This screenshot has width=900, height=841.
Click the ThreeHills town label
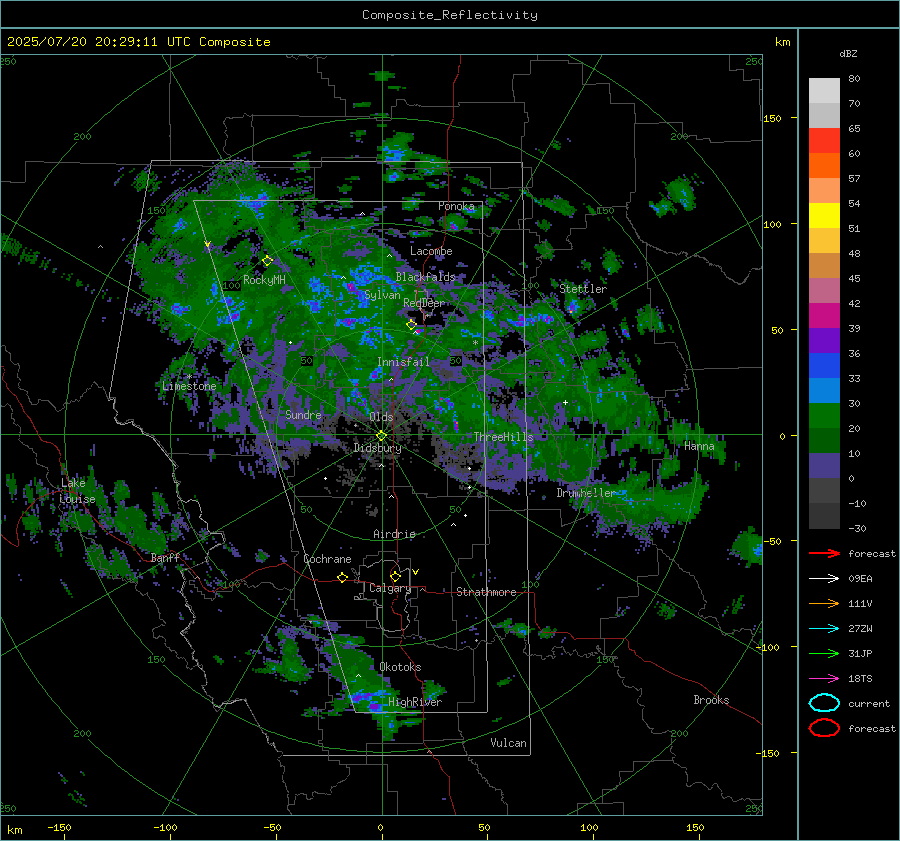pyautogui.click(x=503, y=437)
